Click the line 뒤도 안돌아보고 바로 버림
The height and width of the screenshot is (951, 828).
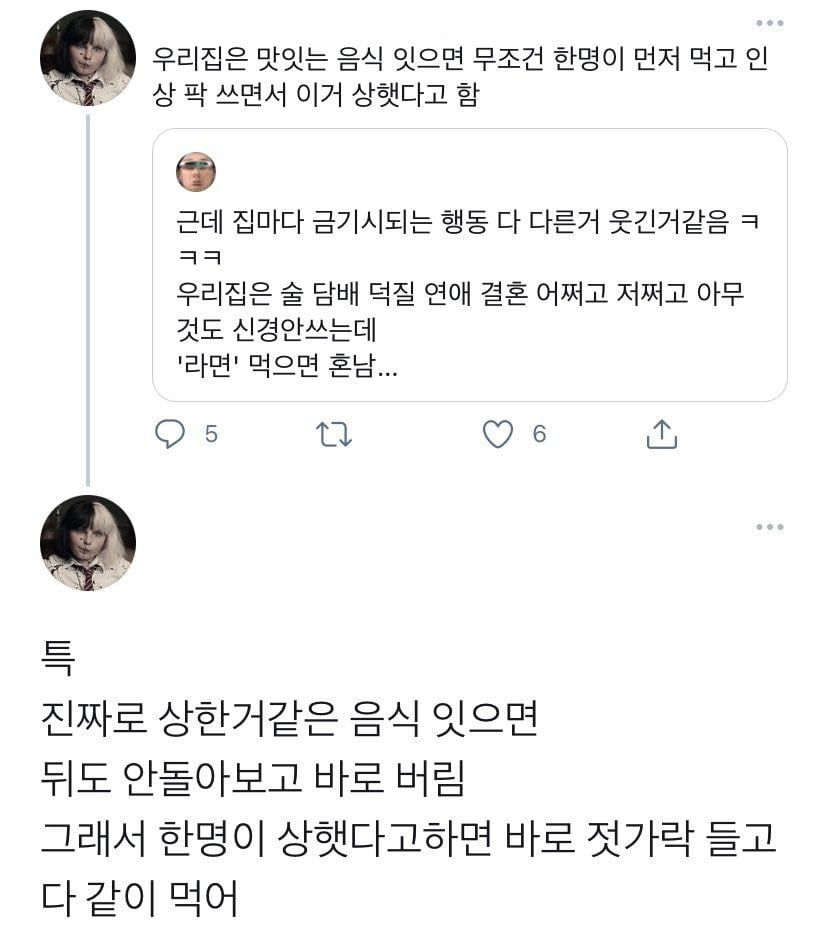tap(252, 778)
